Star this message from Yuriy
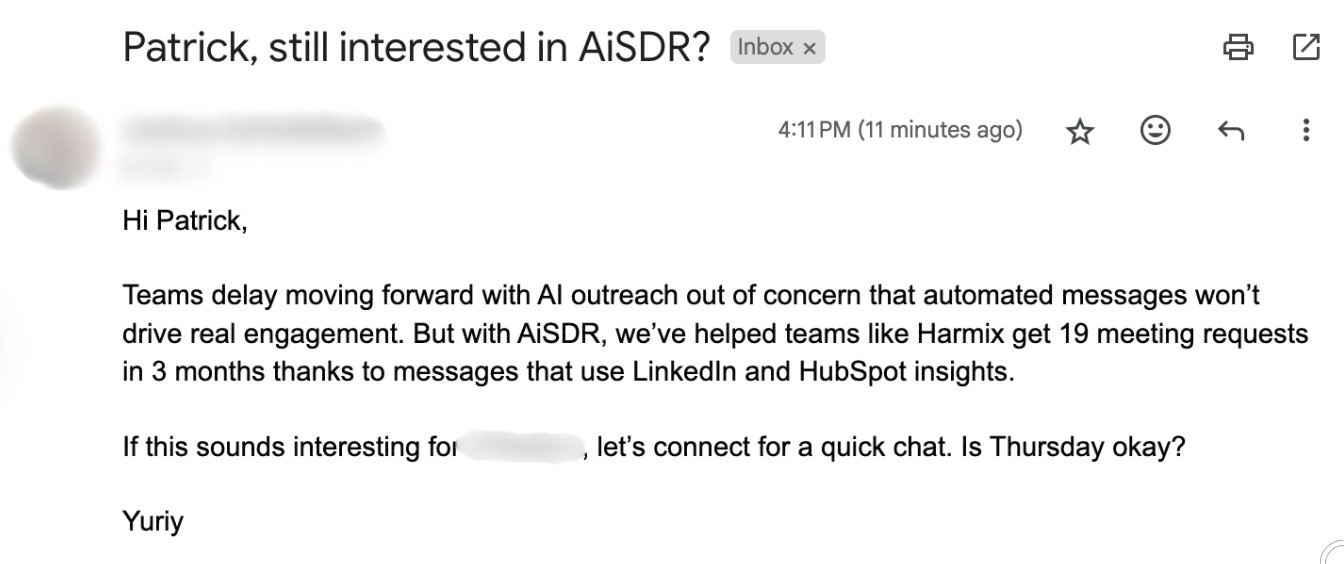 tap(1080, 131)
